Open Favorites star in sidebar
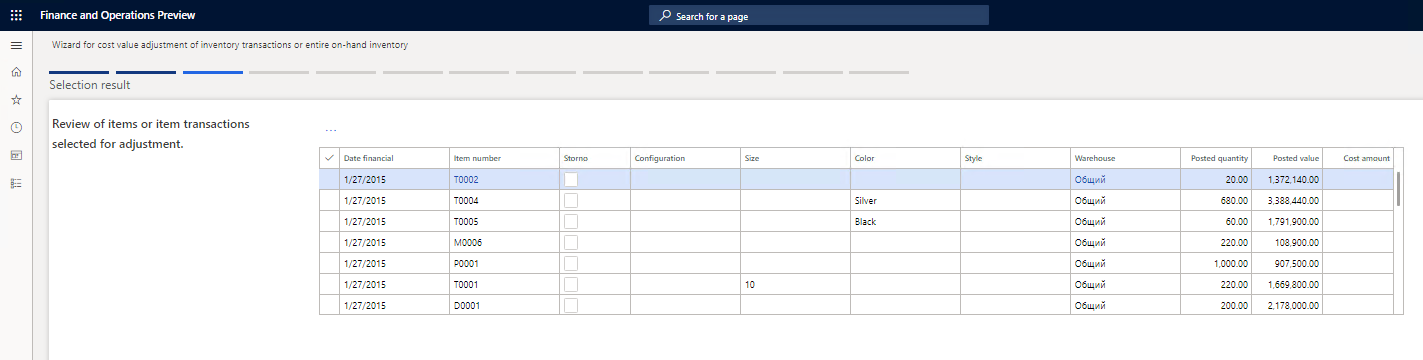 16,100
